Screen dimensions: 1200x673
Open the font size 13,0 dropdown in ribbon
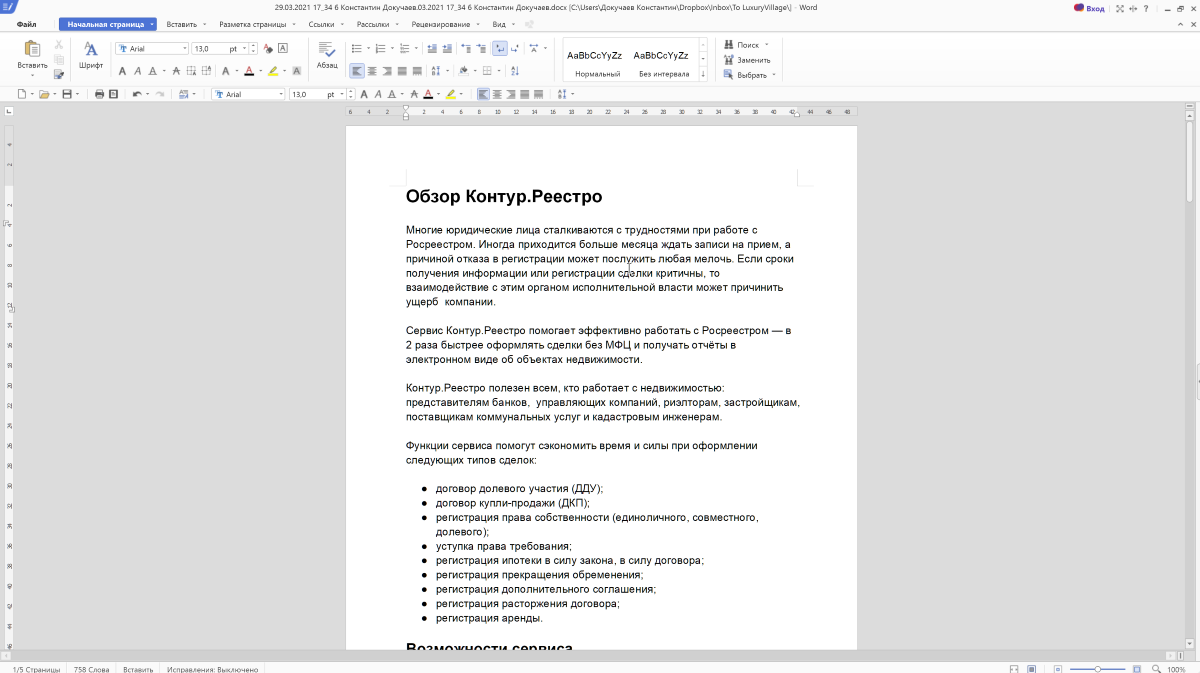coord(245,48)
